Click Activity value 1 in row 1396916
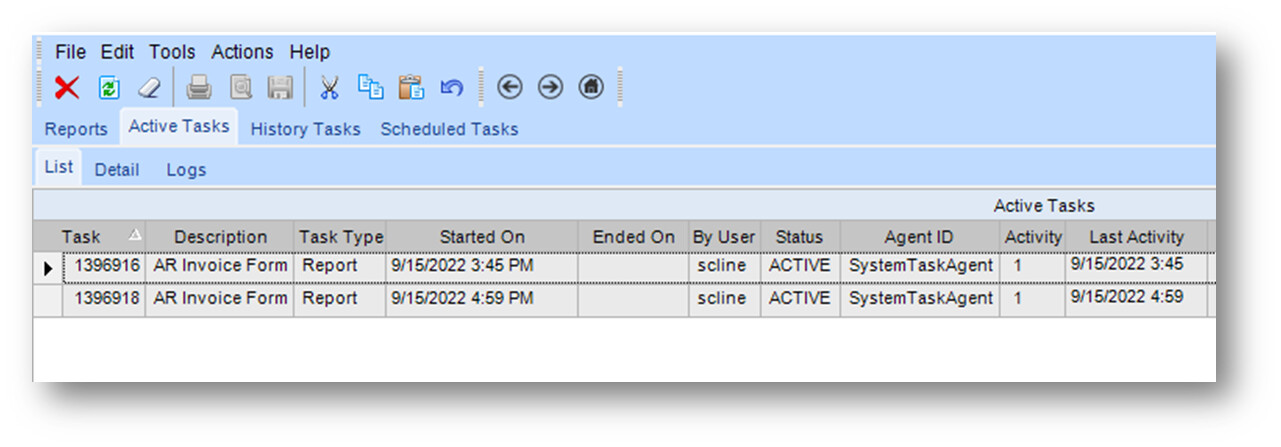Image resolution: width=1281 pixels, height=447 pixels. click(x=1032, y=267)
